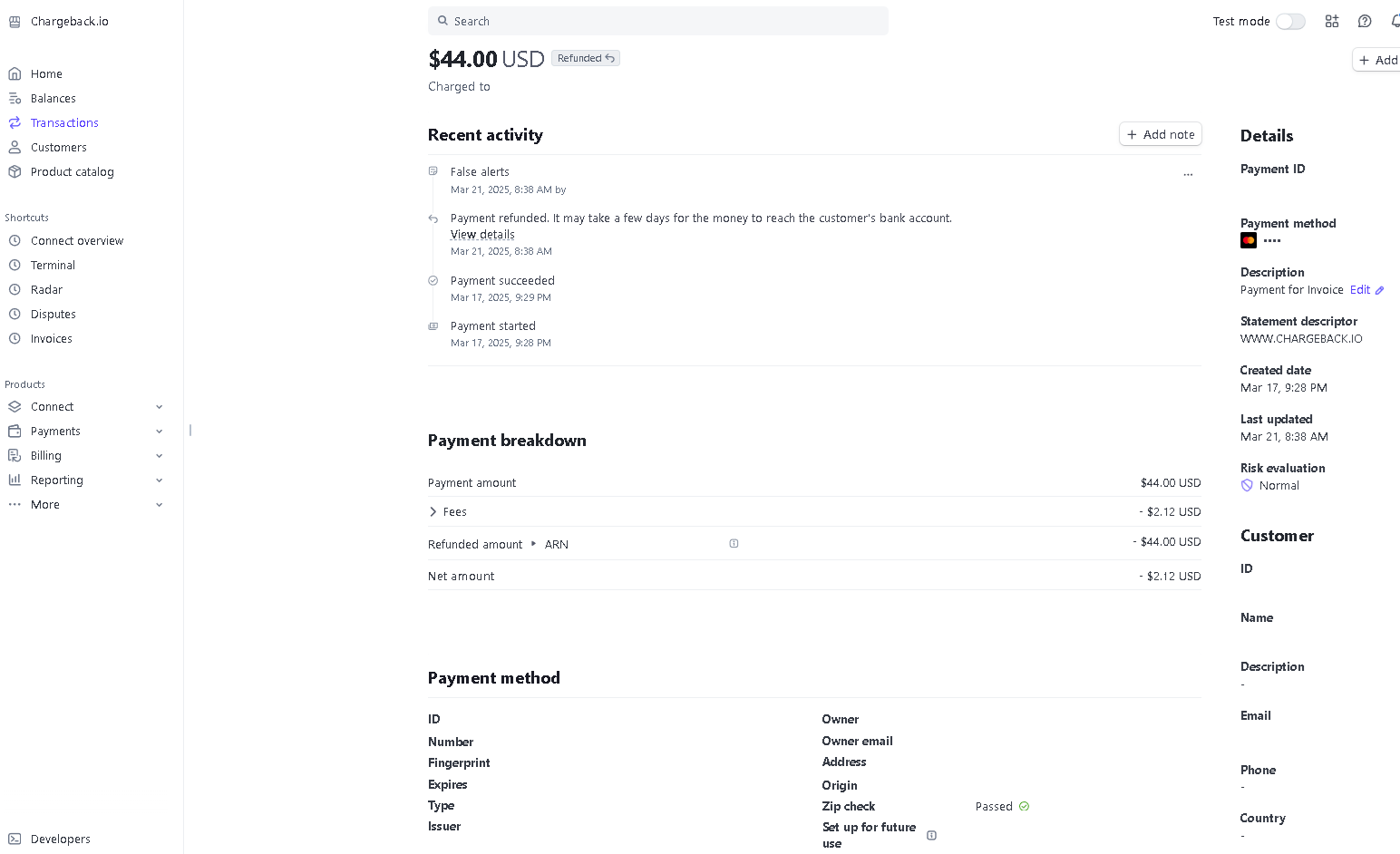Click the pencil Edit icon next to description
The image size is (1400, 854).
(x=1379, y=290)
